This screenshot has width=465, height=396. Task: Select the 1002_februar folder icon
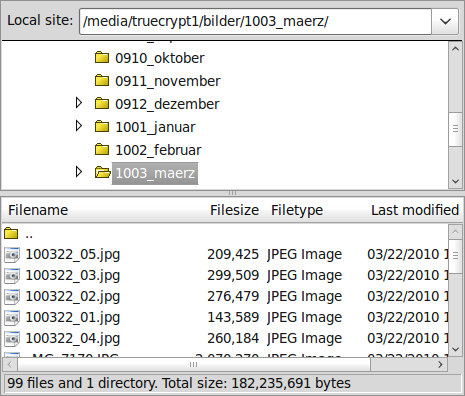coord(102,149)
